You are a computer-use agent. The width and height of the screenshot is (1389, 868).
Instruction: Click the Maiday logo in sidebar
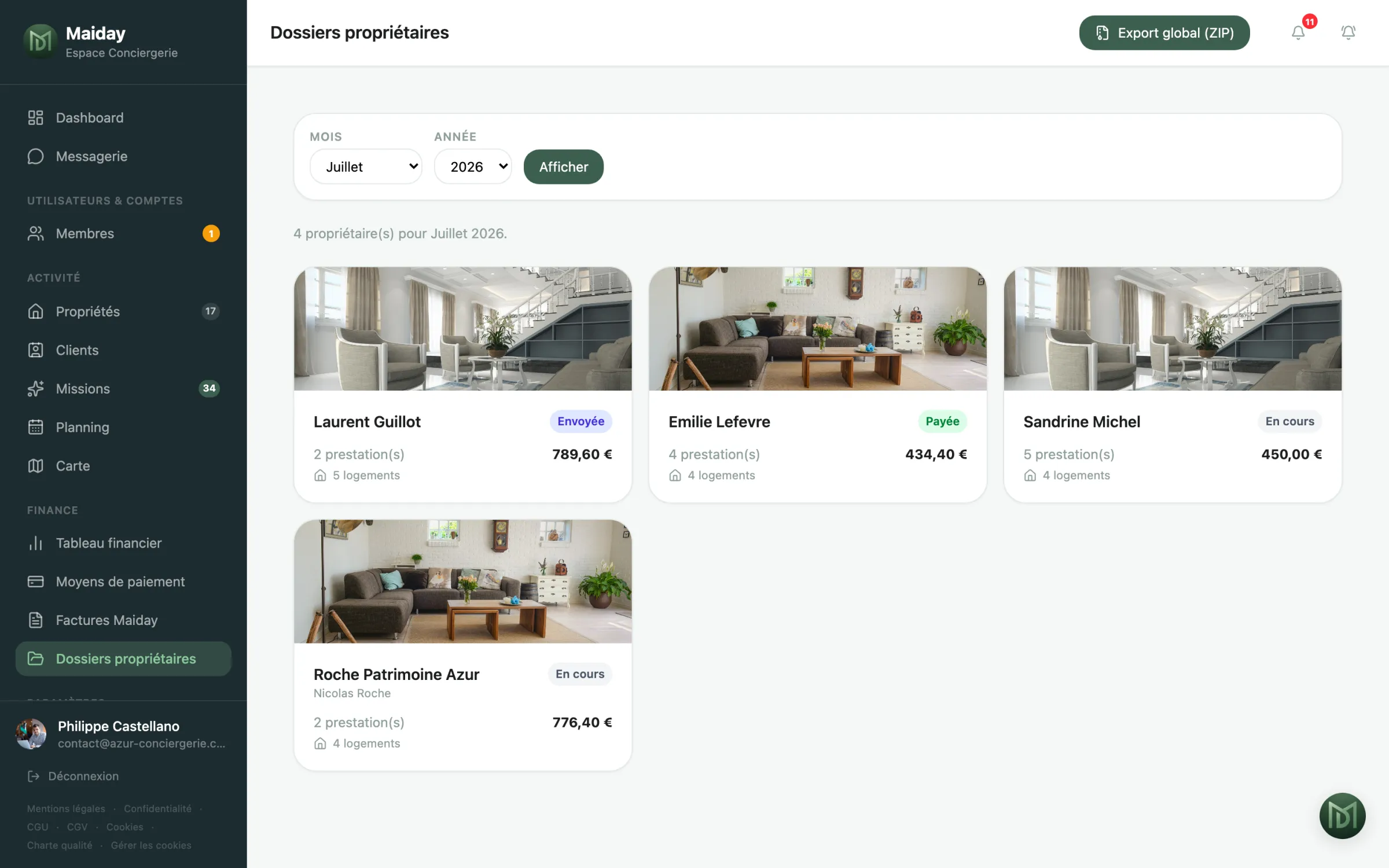[x=40, y=41]
